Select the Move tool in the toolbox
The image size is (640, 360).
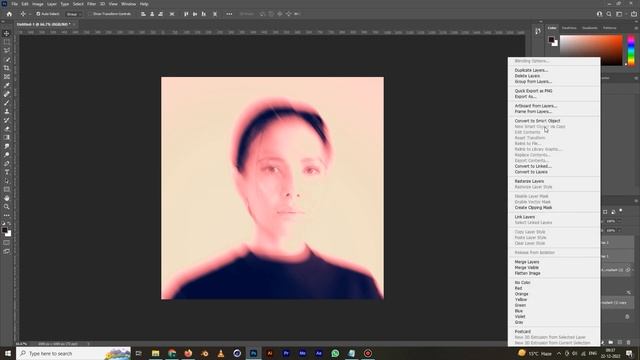click(7, 33)
